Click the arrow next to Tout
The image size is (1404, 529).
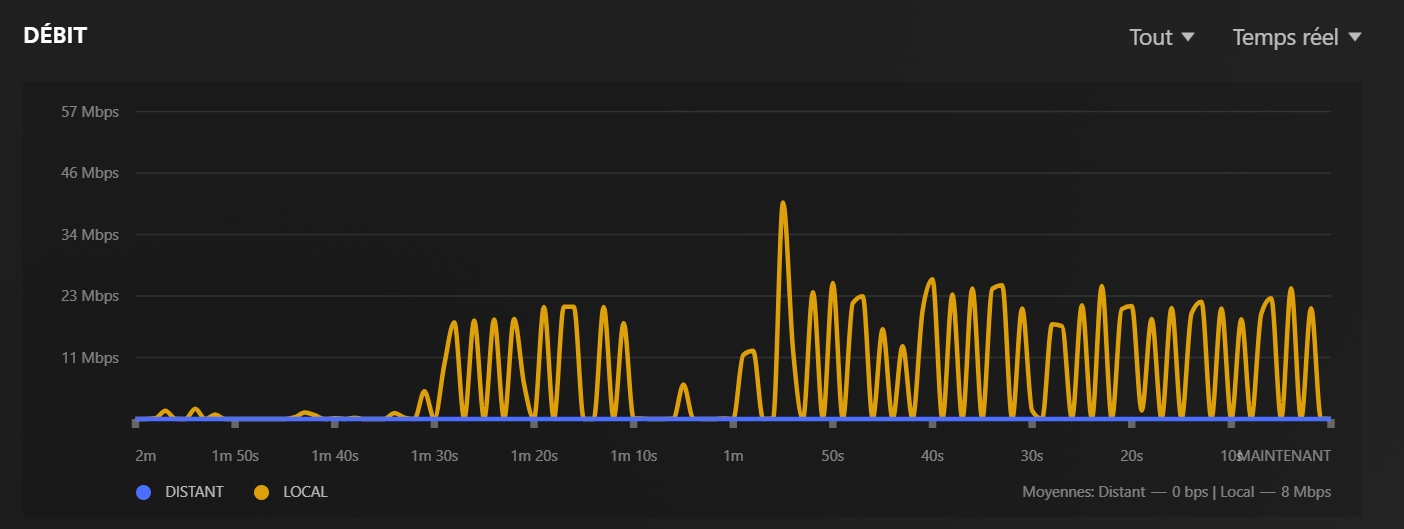click(1188, 37)
